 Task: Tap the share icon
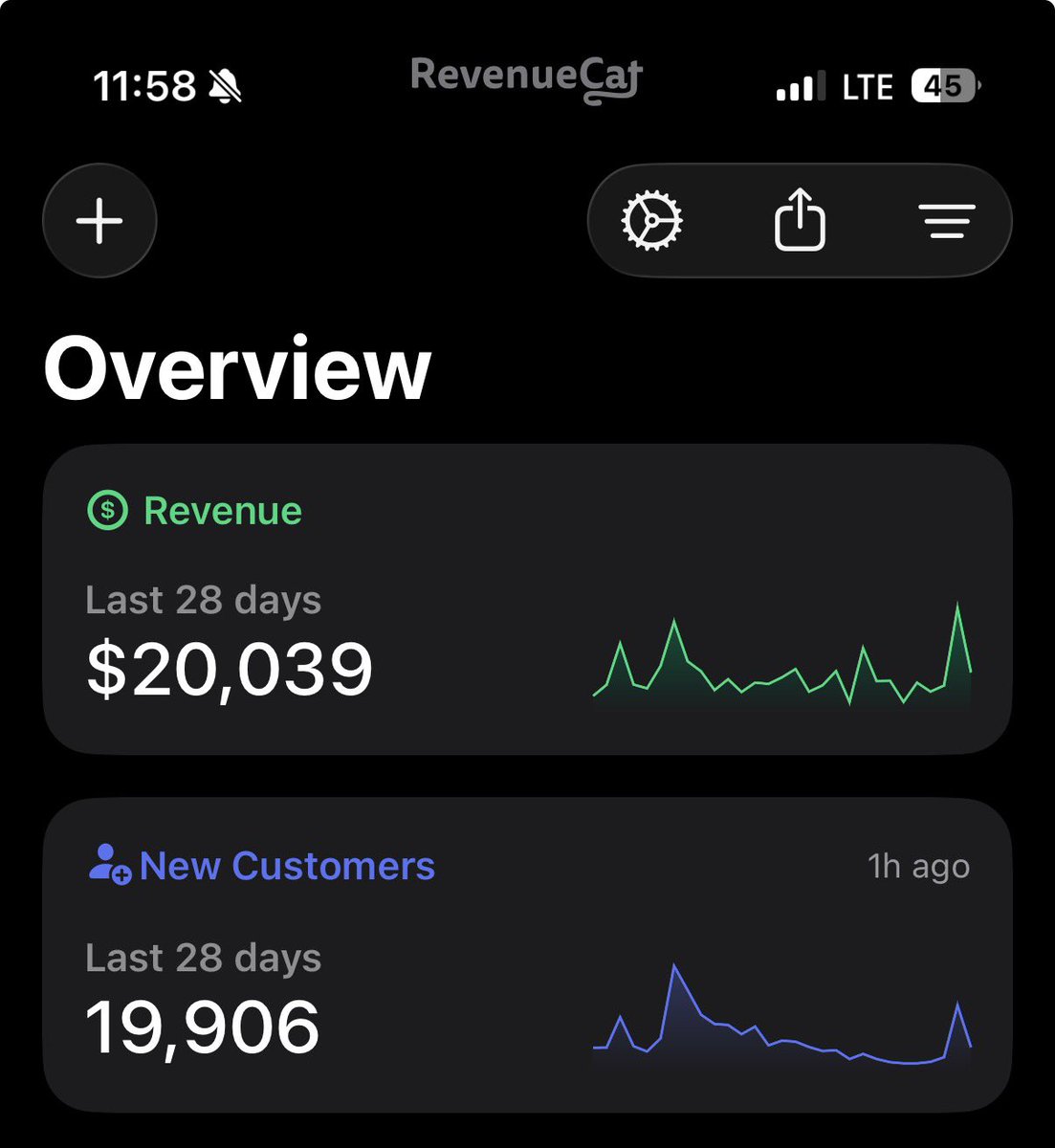[x=800, y=220]
